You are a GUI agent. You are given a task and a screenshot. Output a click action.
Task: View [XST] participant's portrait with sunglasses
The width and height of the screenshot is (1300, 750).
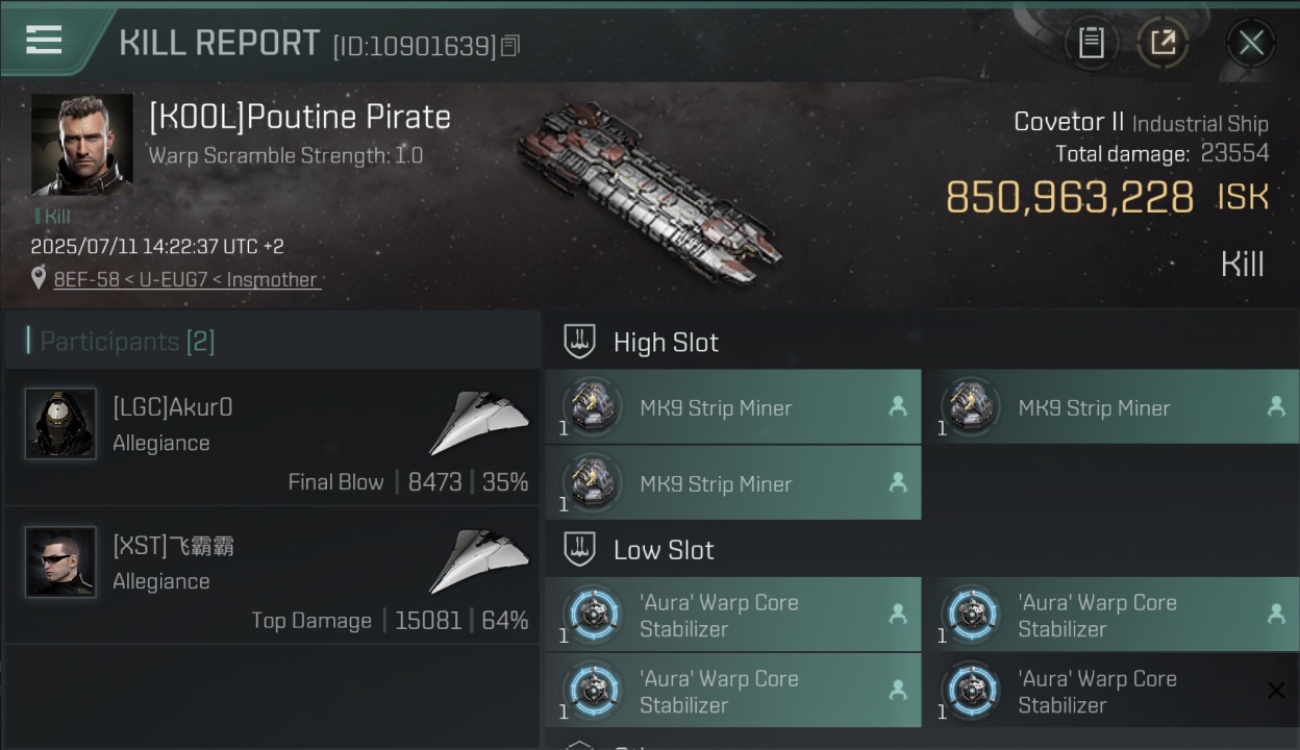pos(61,562)
